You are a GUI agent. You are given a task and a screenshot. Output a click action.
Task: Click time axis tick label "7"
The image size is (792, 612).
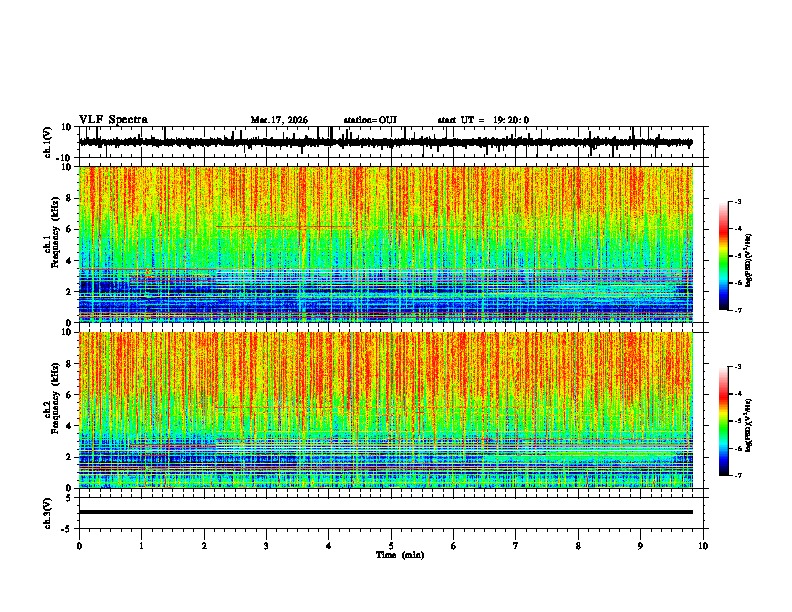pos(516,546)
